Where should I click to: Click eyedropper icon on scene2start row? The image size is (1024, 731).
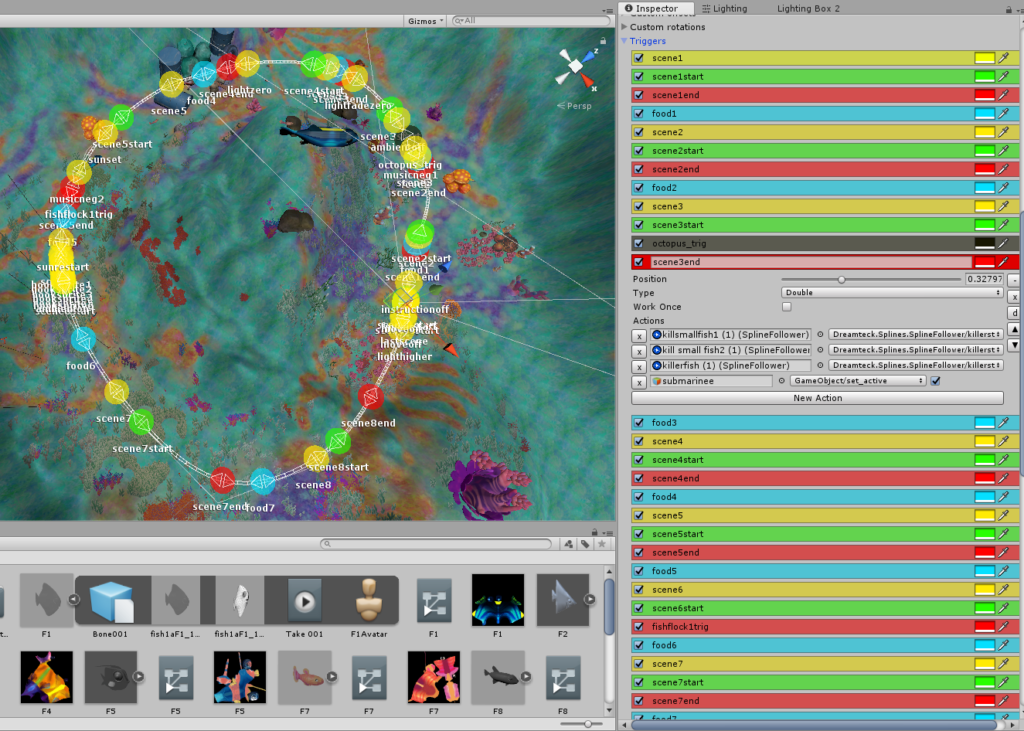tap(1004, 150)
